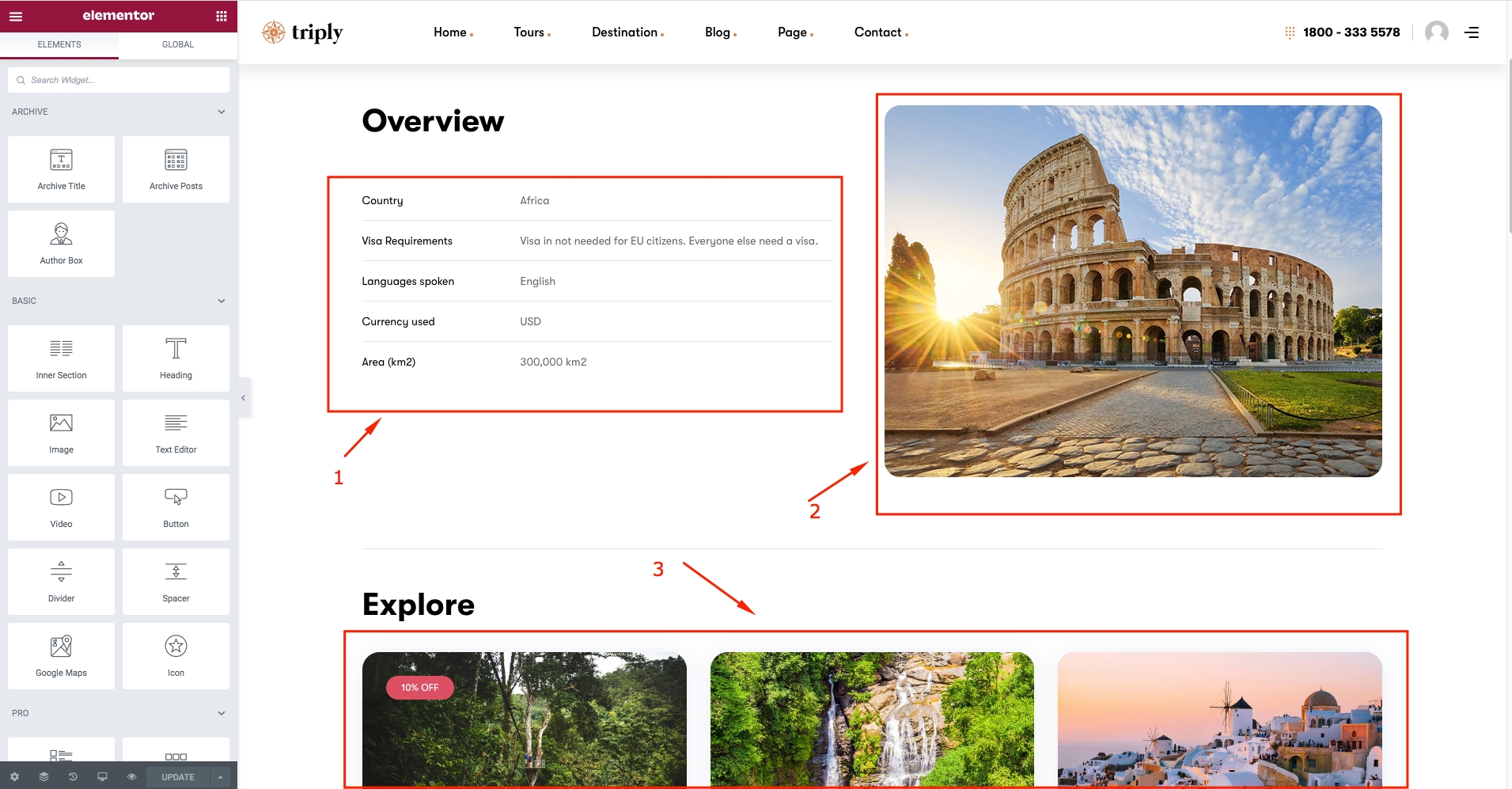Image resolution: width=1512 pixels, height=789 pixels.
Task: Toggle the site off-canvas menu icon
Action: pos(1472,32)
